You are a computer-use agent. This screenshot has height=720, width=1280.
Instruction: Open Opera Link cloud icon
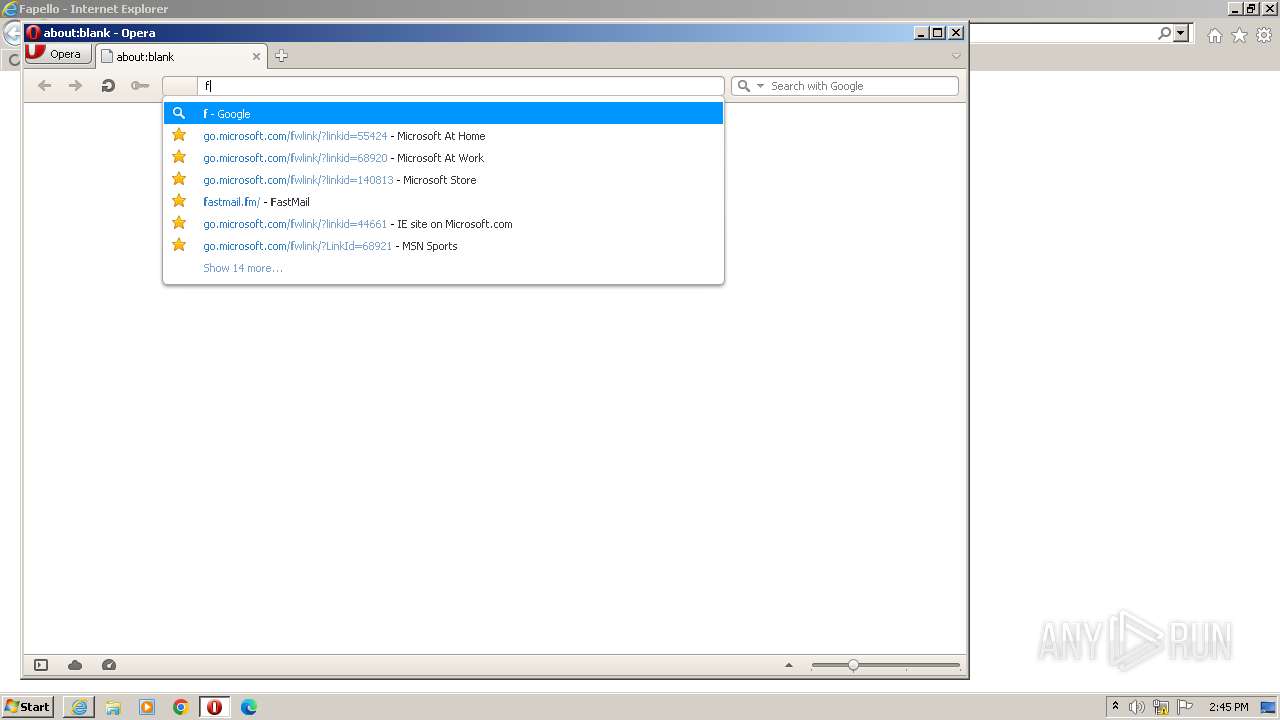(75, 665)
